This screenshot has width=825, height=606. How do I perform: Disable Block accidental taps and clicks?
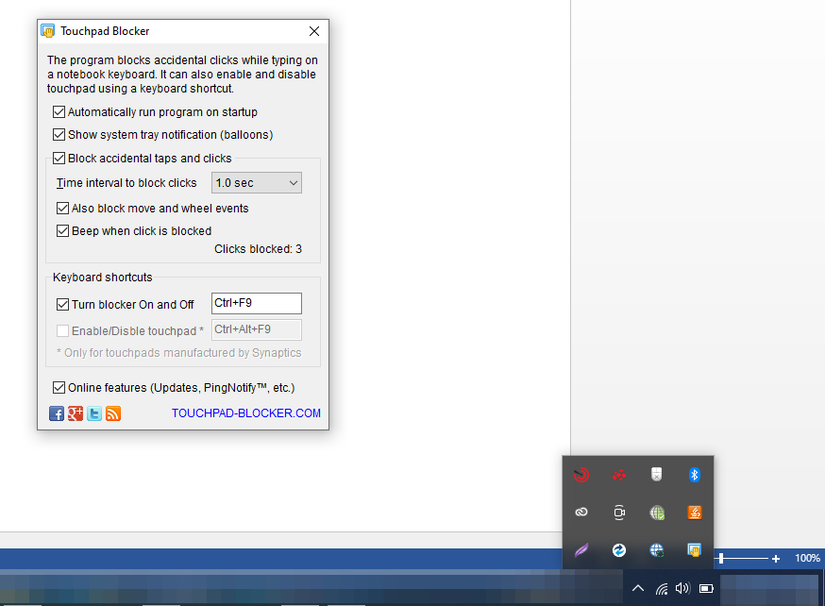click(x=59, y=157)
